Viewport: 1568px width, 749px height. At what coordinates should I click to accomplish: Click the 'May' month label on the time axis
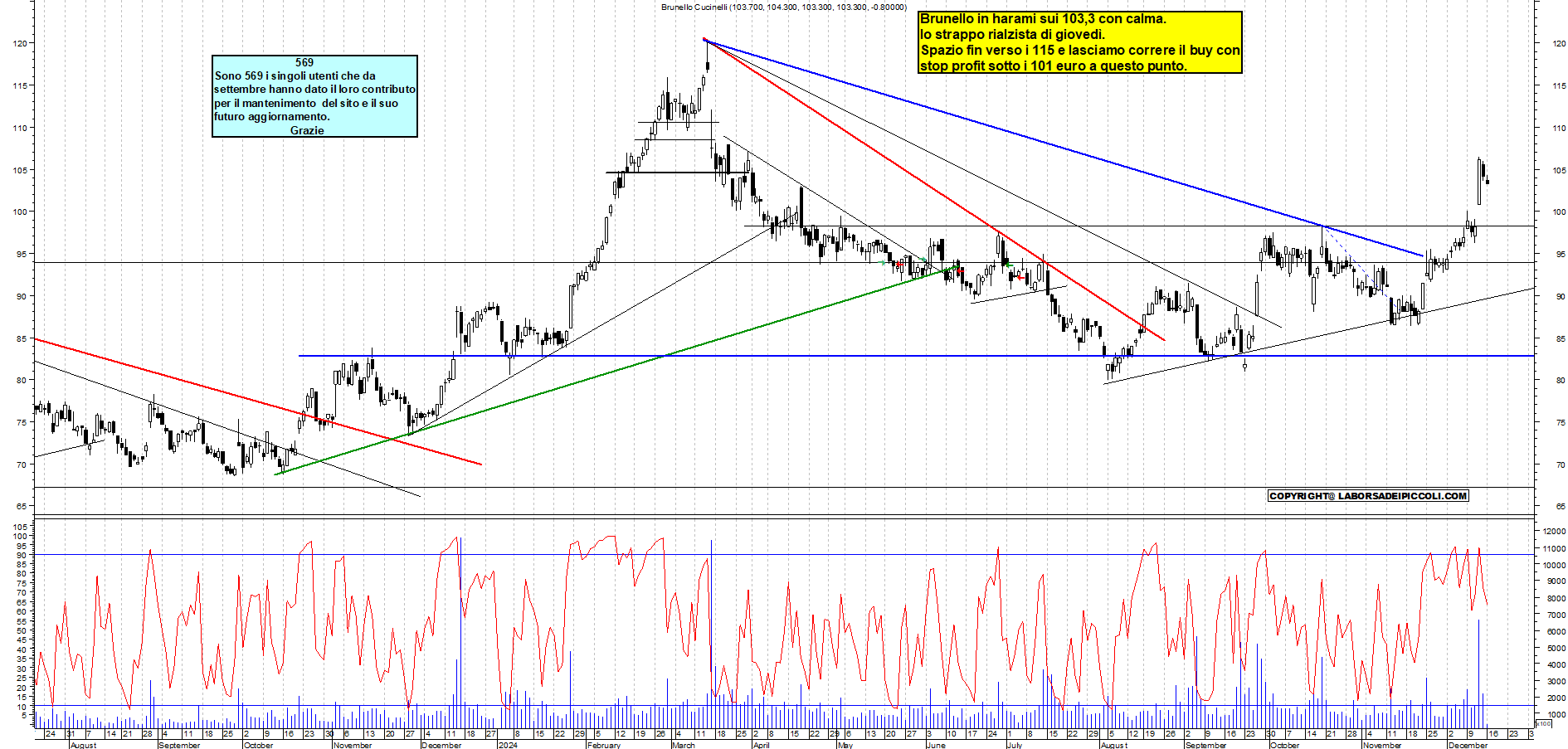point(845,745)
